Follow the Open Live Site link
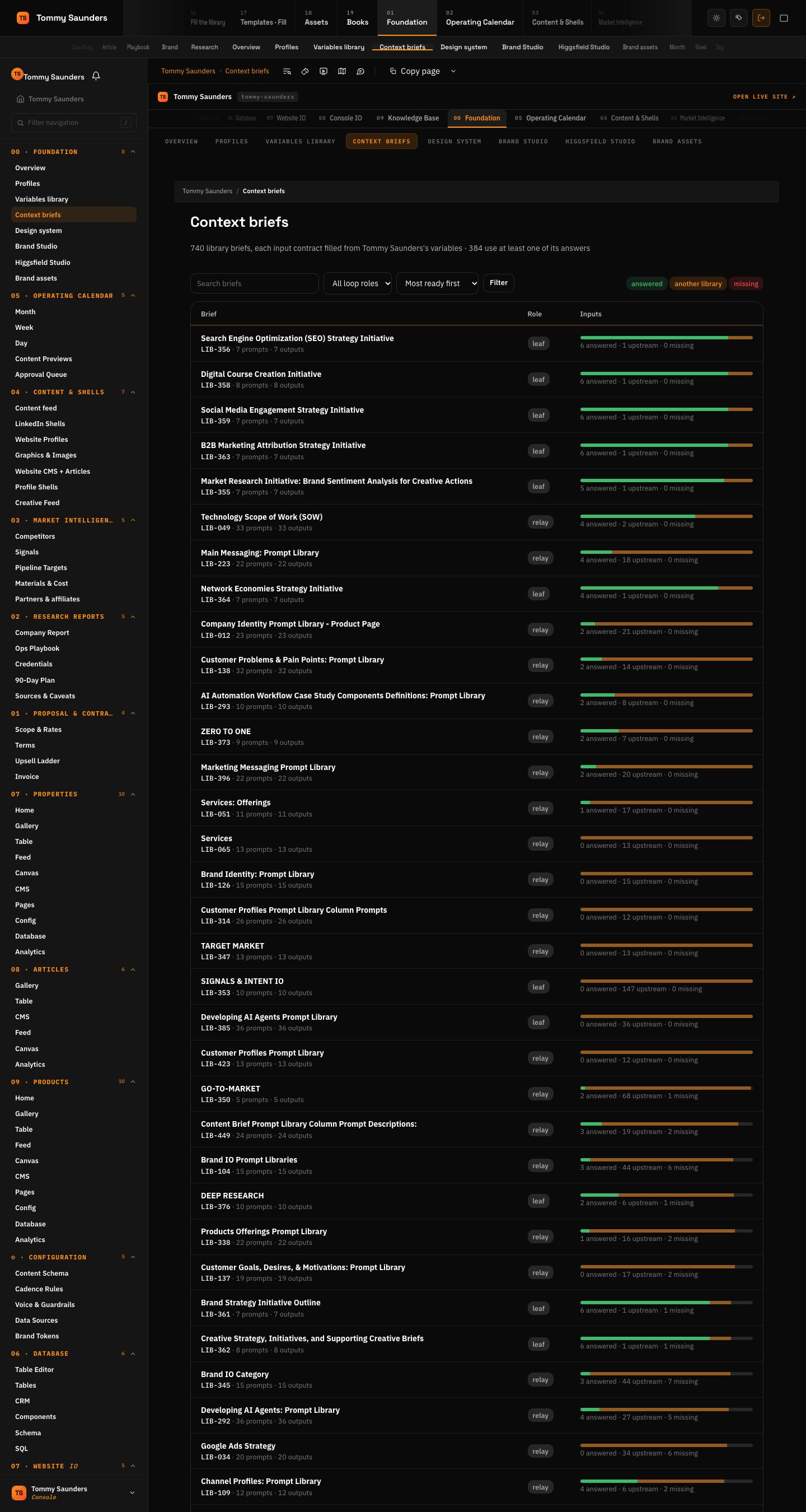Screen dimensions: 806x1512 [x=765, y=97]
